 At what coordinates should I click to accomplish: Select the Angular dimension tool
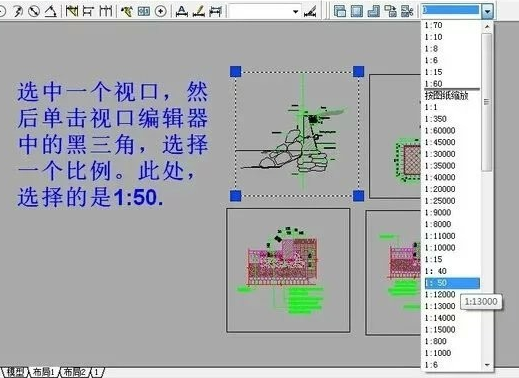(51, 11)
